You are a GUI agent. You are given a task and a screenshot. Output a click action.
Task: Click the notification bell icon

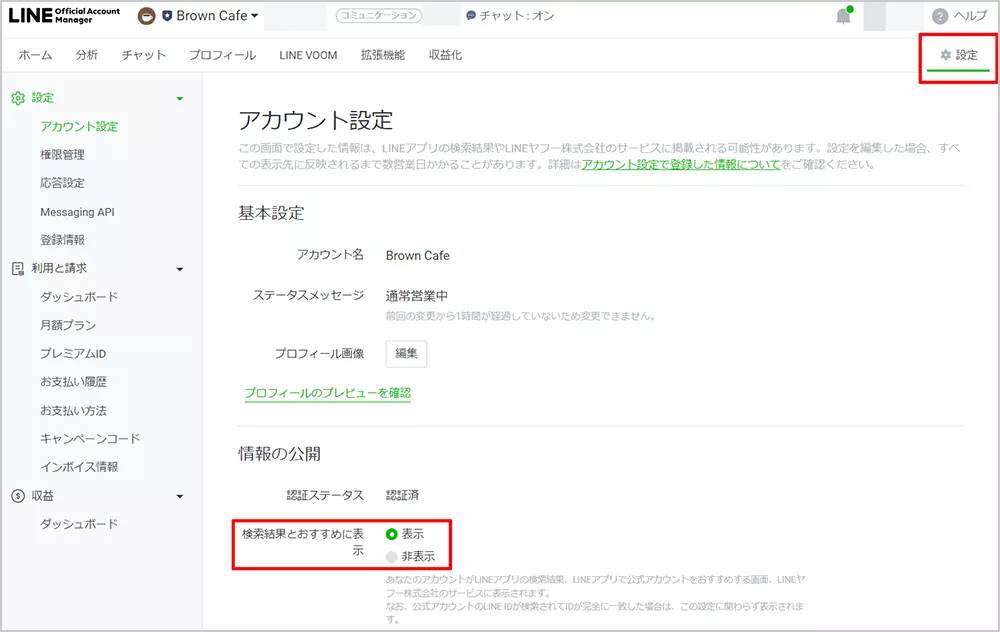(843, 16)
